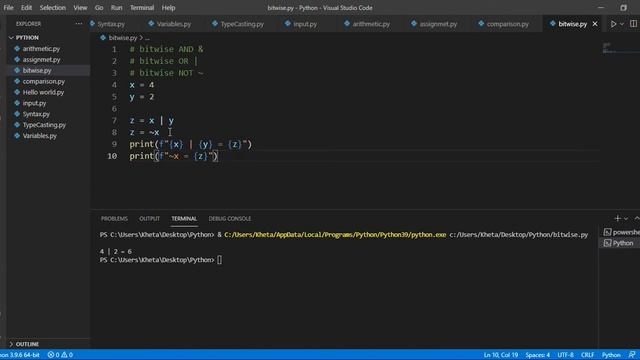Open the Selection menu
640x360 pixels.
pos(53,8)
